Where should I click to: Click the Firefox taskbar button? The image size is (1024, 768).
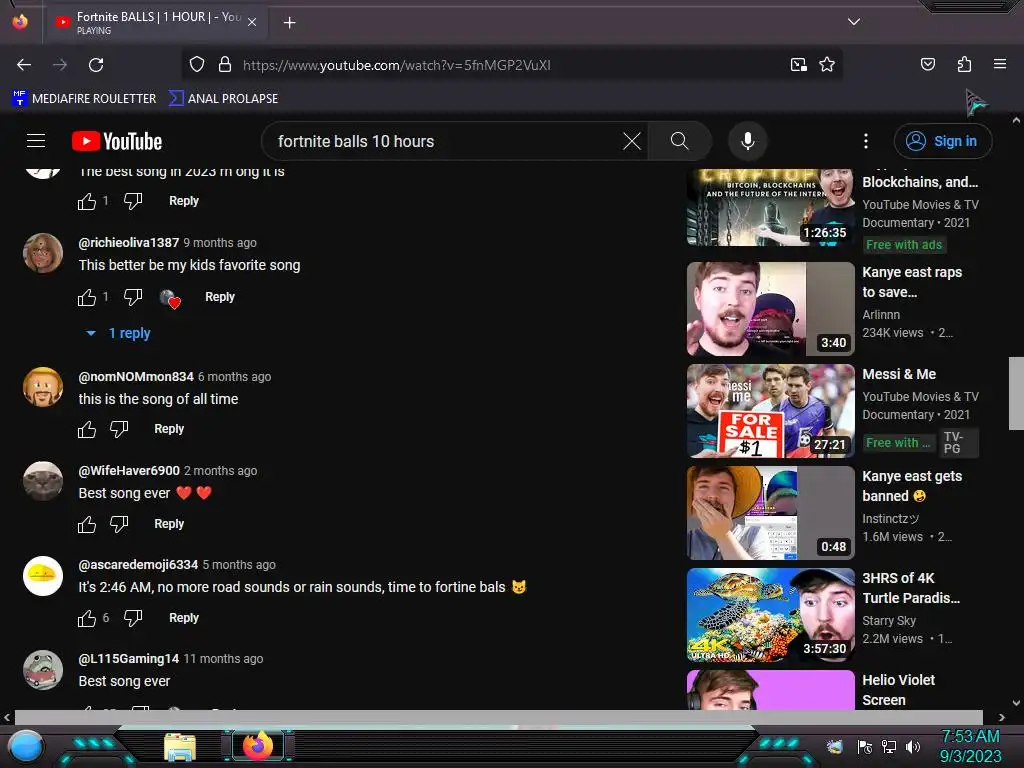click(x=258, y=746)
